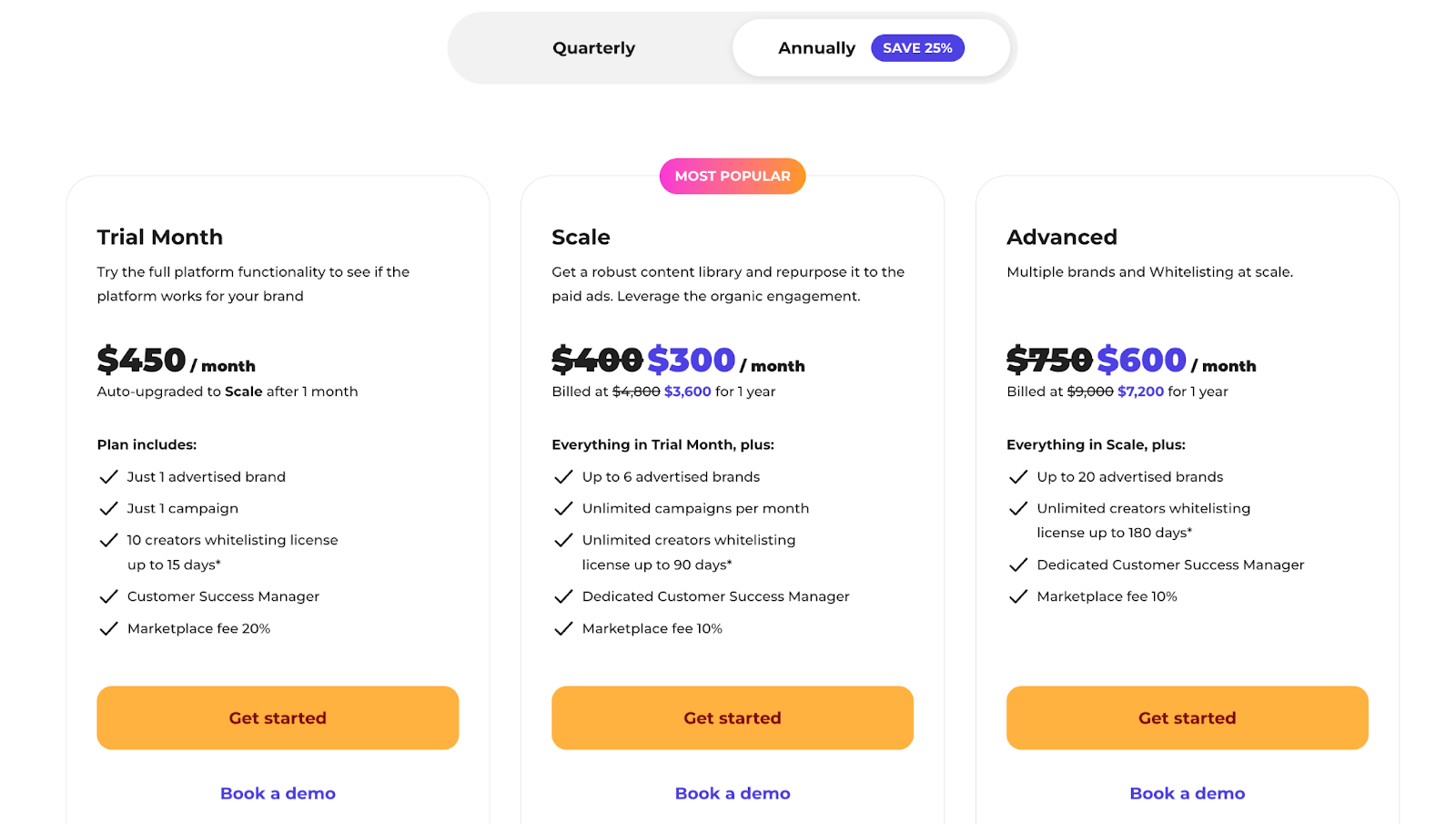Get started with Advanced plan

(x=1188, y=717)
